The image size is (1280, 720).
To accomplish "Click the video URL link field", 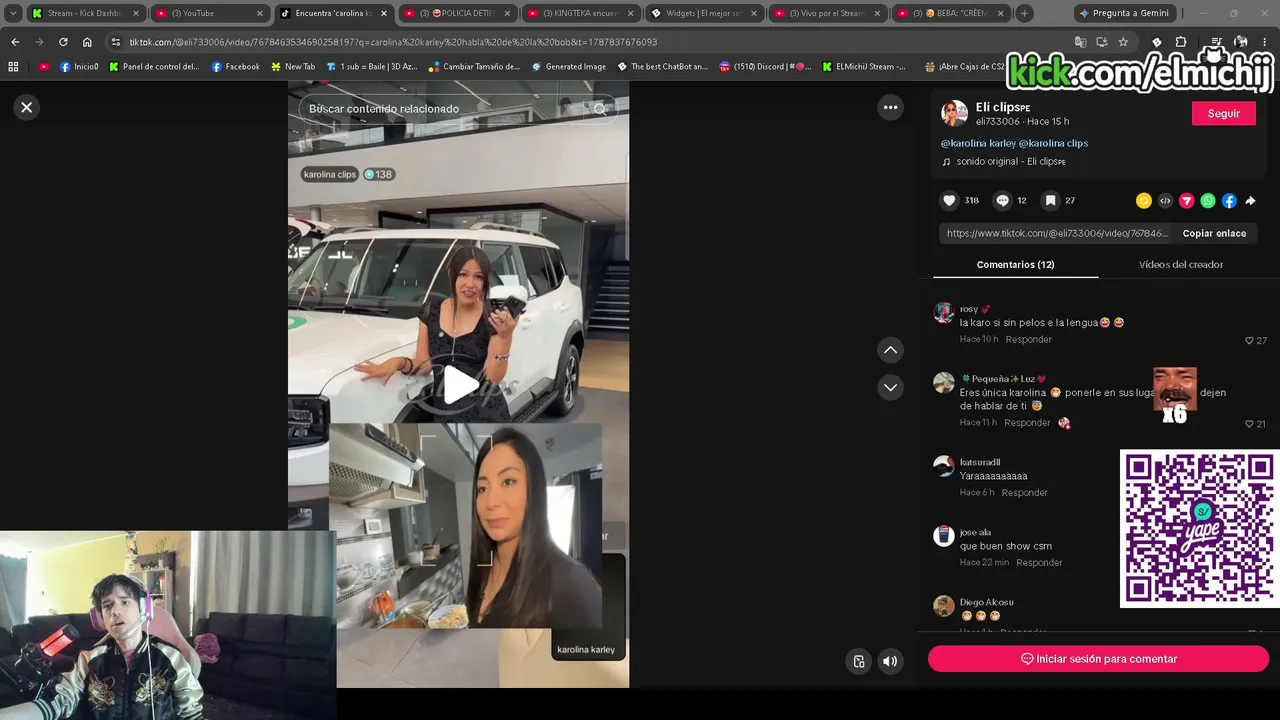I will (1056, 233).
